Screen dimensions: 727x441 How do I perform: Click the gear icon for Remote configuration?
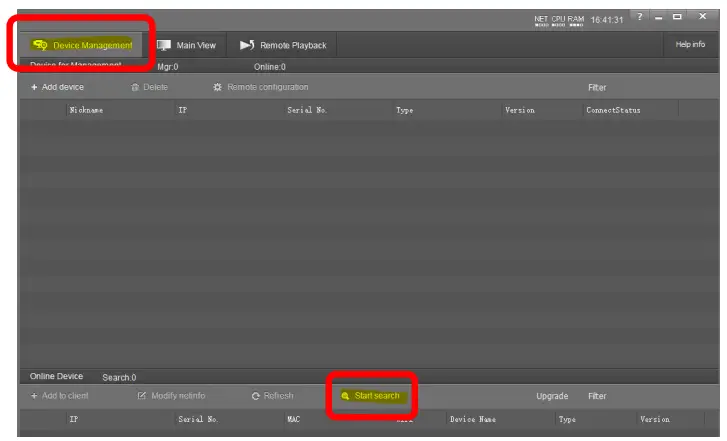tap(217, 87)
